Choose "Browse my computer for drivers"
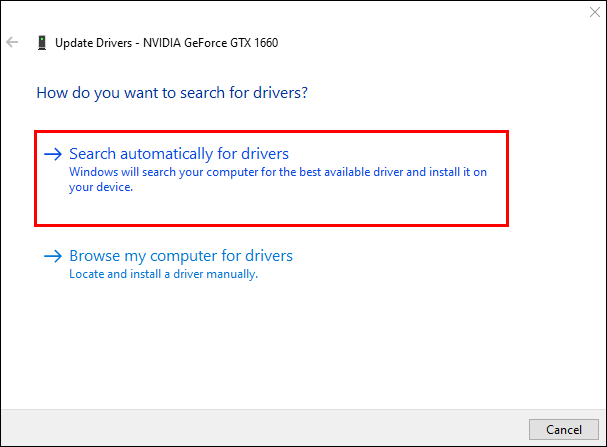The image size is (607, 447). [x=180, y=256]
